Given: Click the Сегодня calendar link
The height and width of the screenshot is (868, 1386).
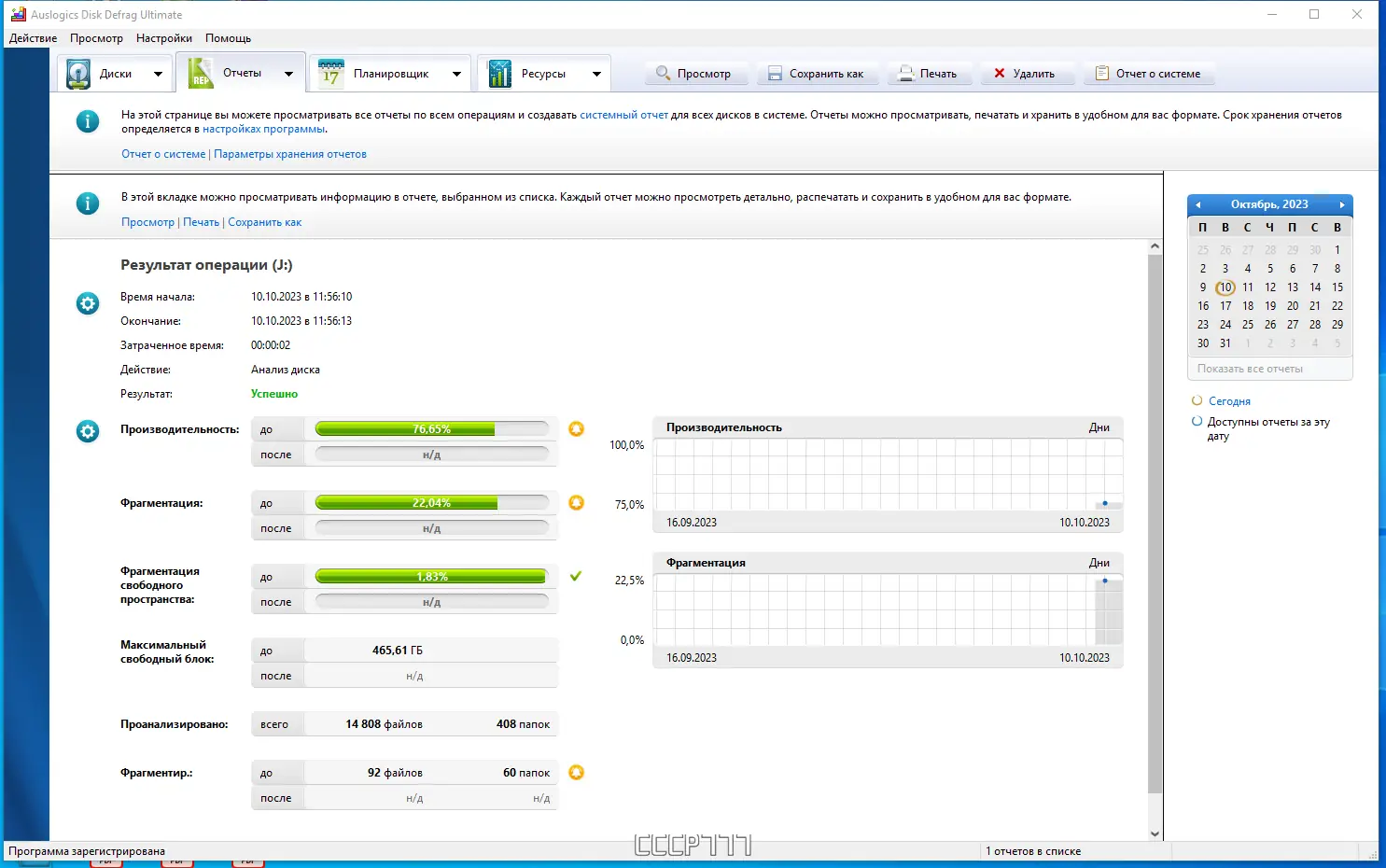Looking at the screenshot, I should [1229, 401].
